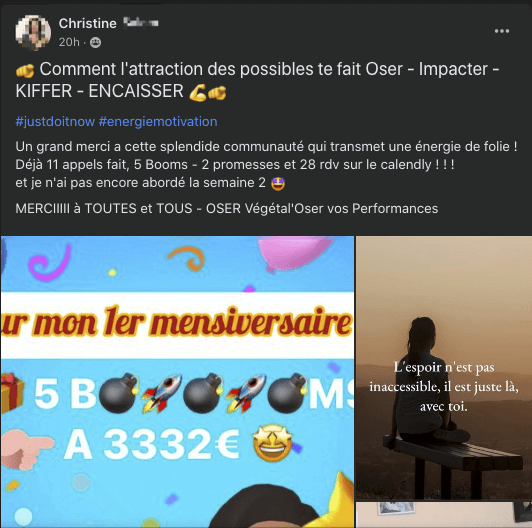
Task: Click the flexed bicep emoji in headline
Action: pyautogui.click(x=198, y=93)
